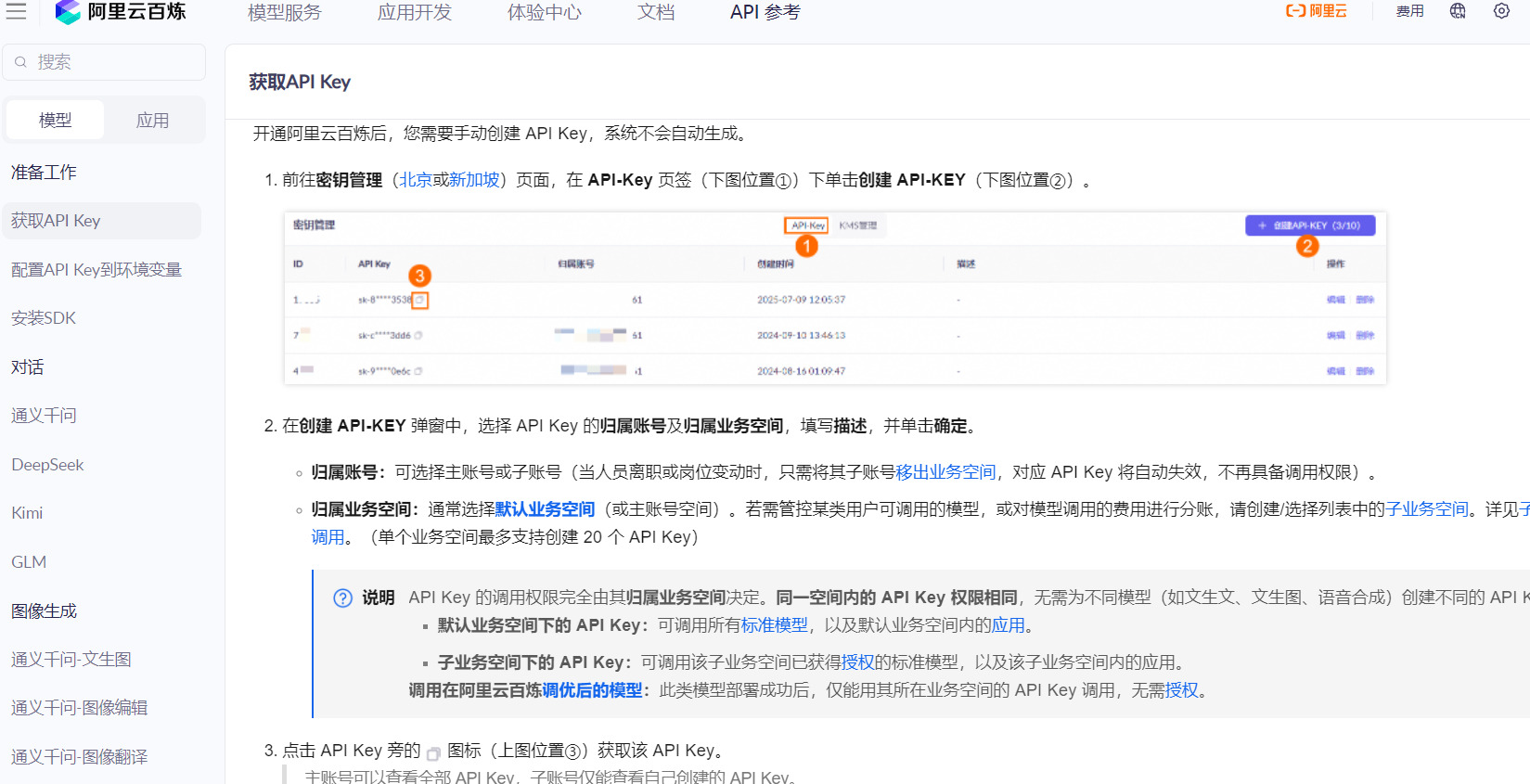Follow the 北京 key management link
This screenshot has height=784, width=1530.
[x=416, y=180]
